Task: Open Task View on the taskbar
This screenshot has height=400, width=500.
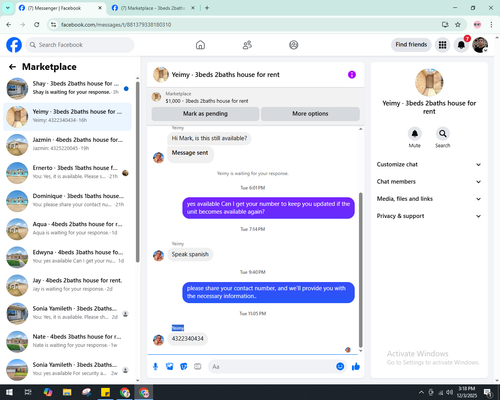Action: click(x=28, y=392)
